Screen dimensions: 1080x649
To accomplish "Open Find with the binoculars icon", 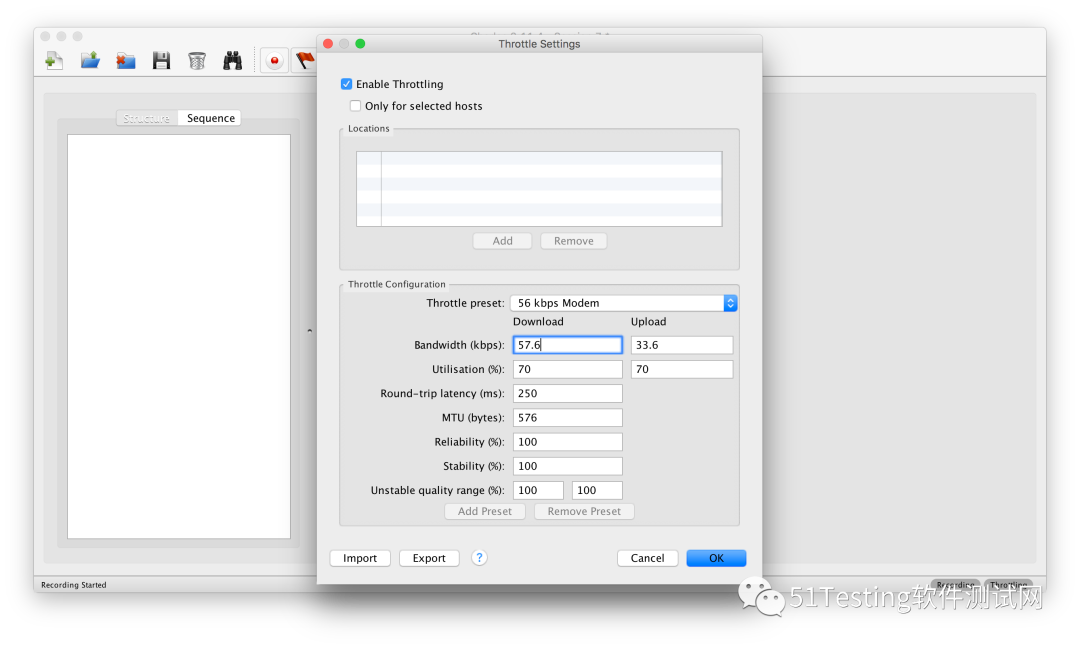I will 233,61.
